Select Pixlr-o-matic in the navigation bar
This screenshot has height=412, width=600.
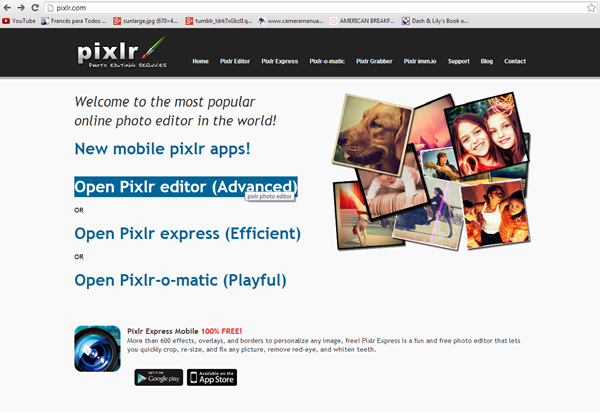[x=327, y=61]
